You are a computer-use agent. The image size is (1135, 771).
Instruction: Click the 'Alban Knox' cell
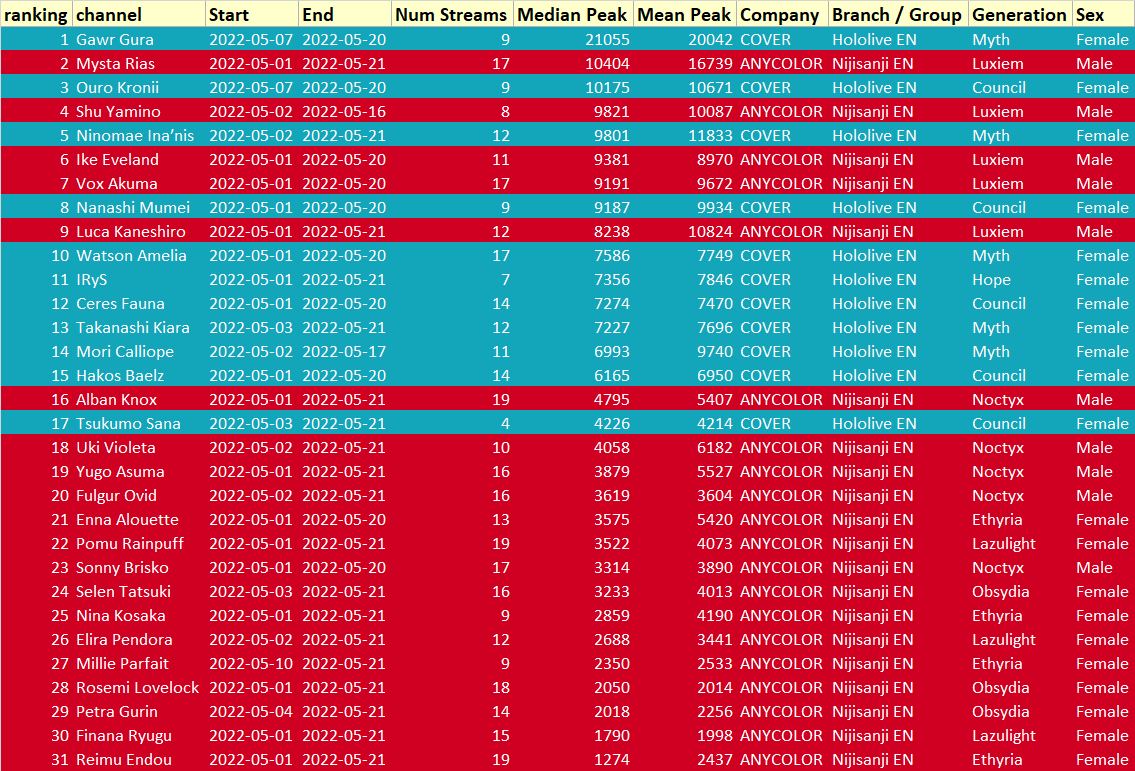(138, 400)
